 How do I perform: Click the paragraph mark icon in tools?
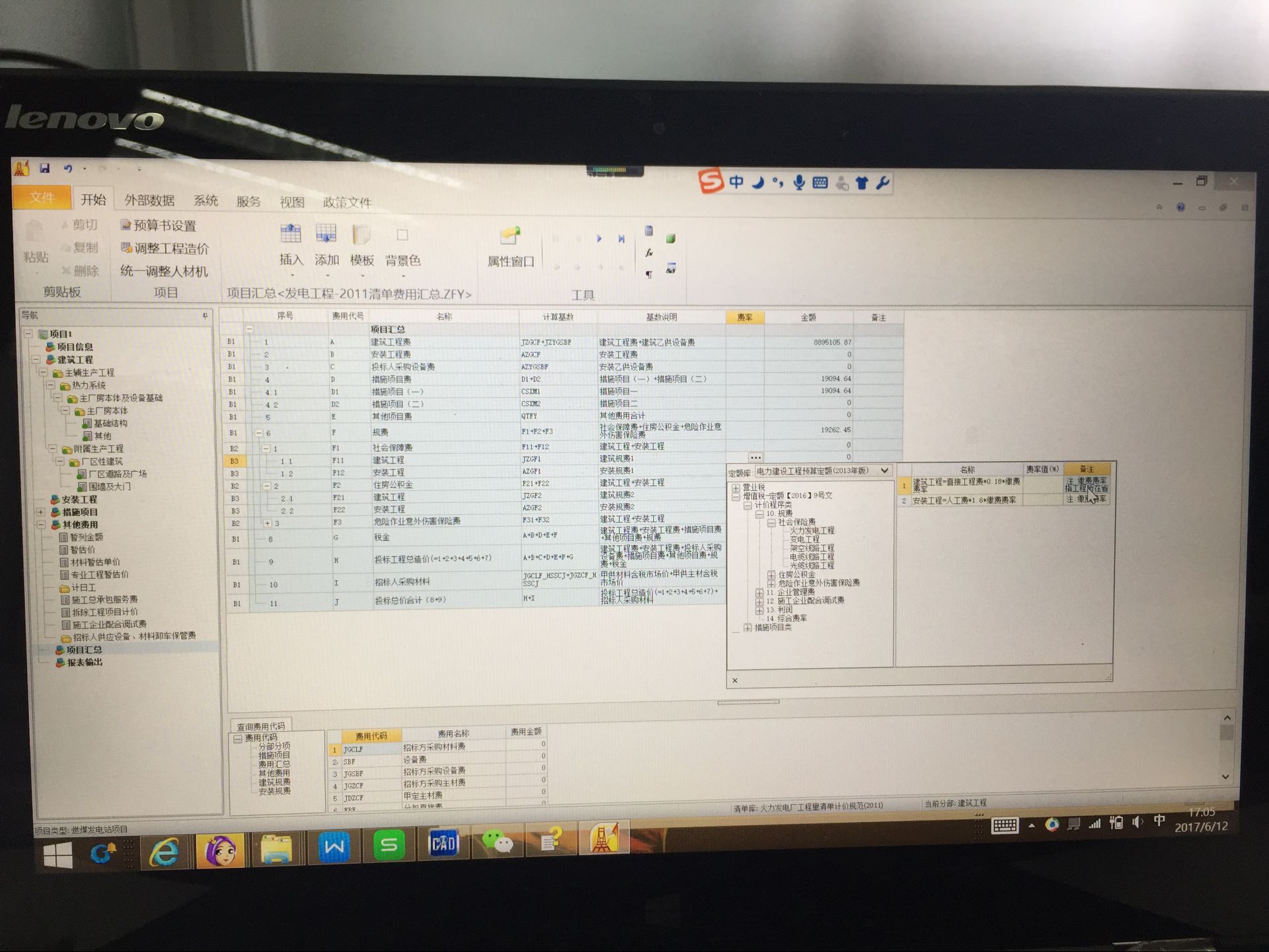click(x=649, y=274)
